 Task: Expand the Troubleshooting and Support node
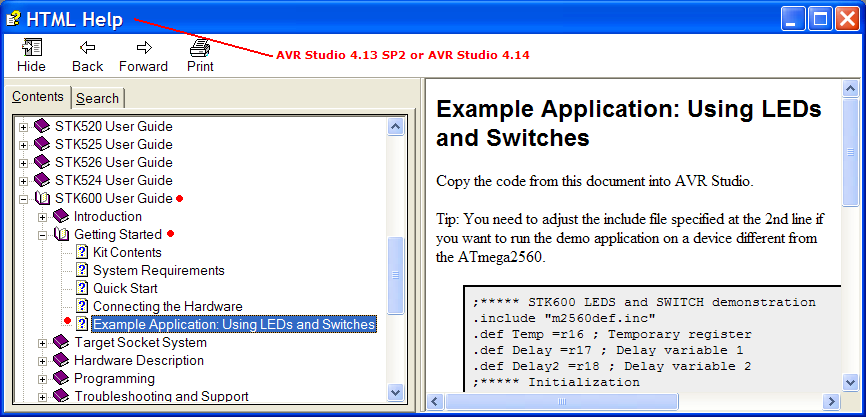(x=43, y=397)
